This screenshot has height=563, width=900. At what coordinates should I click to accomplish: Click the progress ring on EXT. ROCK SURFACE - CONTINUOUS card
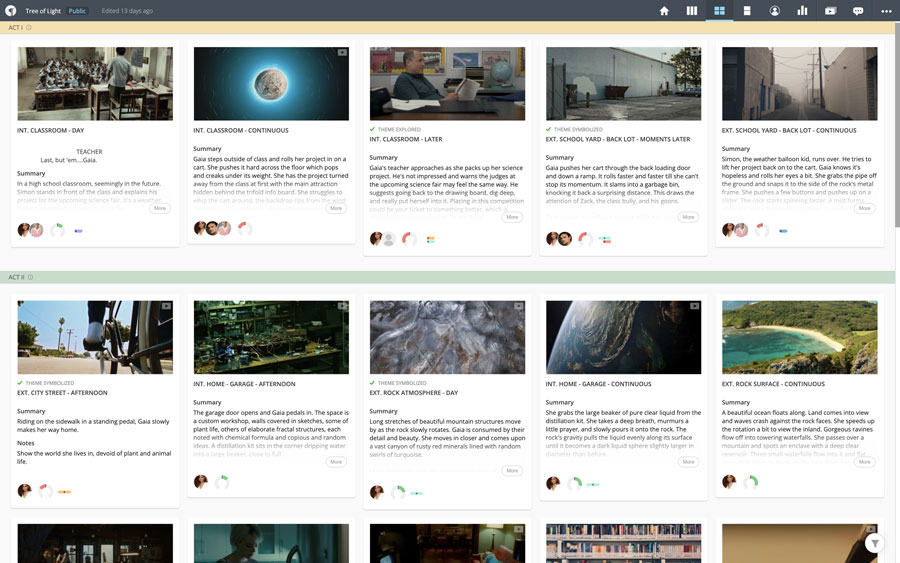click(750, 482)
